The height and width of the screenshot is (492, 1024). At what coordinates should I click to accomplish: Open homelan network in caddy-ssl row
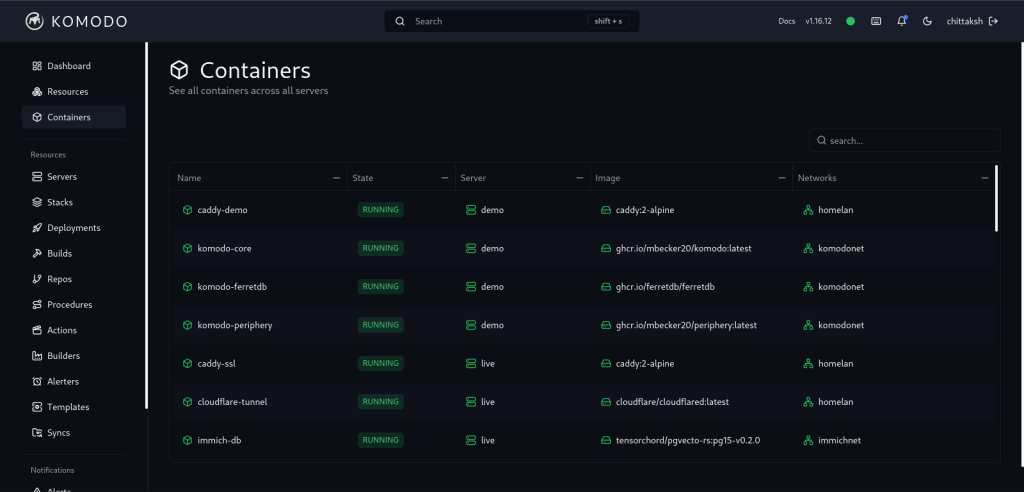[x=836, y=363]
